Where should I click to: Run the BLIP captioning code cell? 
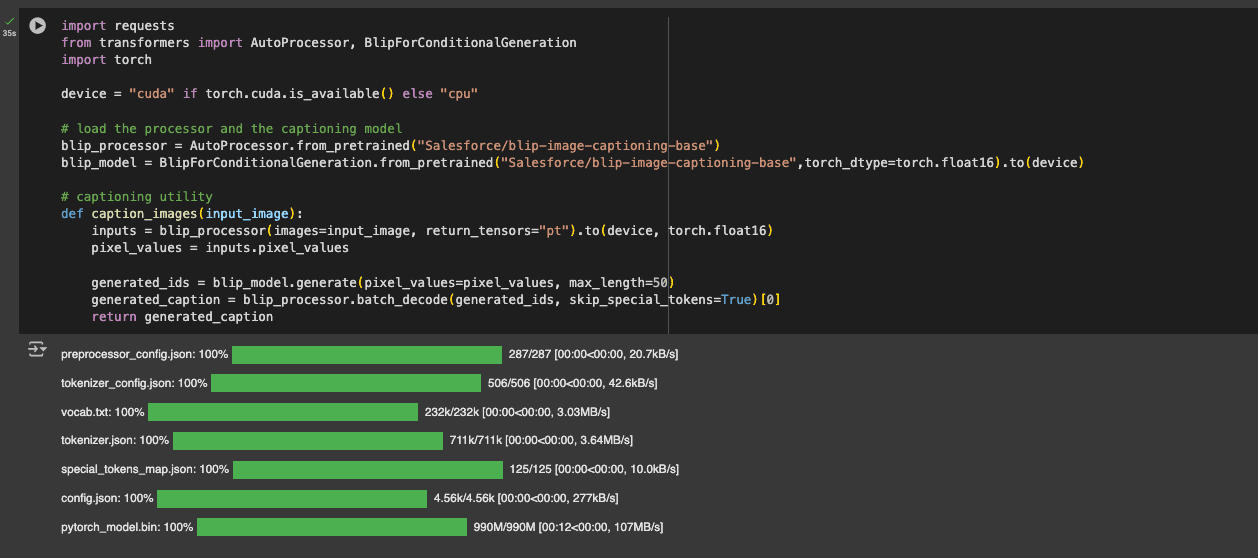pyautogui.click(x=38, y=26)
